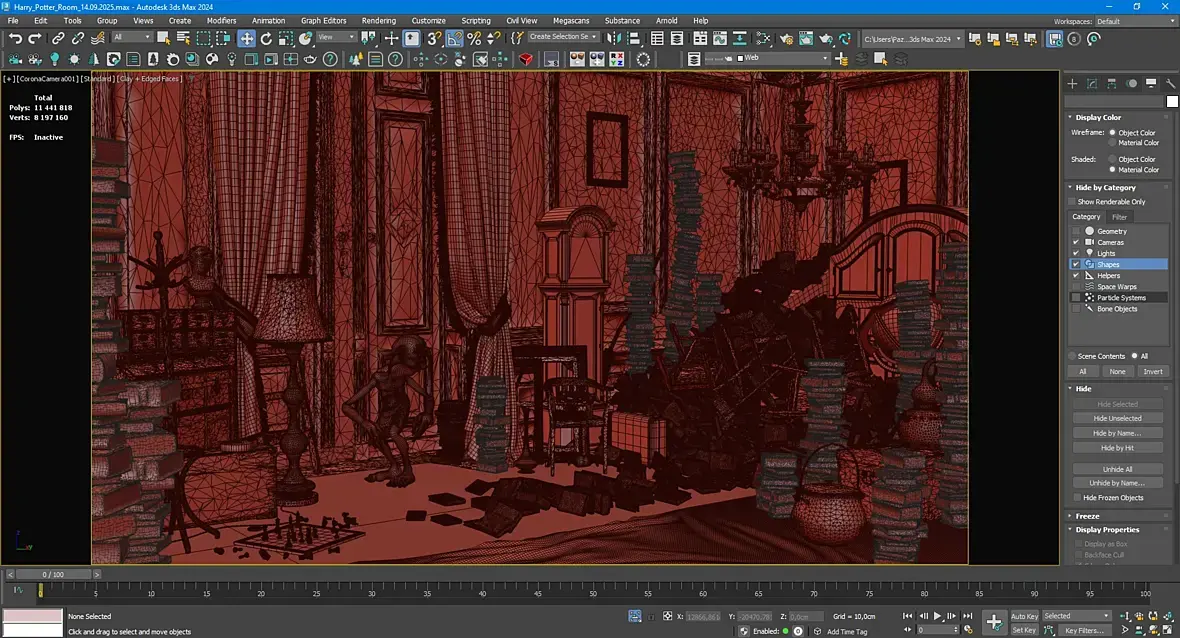This screenshot has height=638, width=1180.
Task: Select the Move transform tool
Action: coord(246,38)
